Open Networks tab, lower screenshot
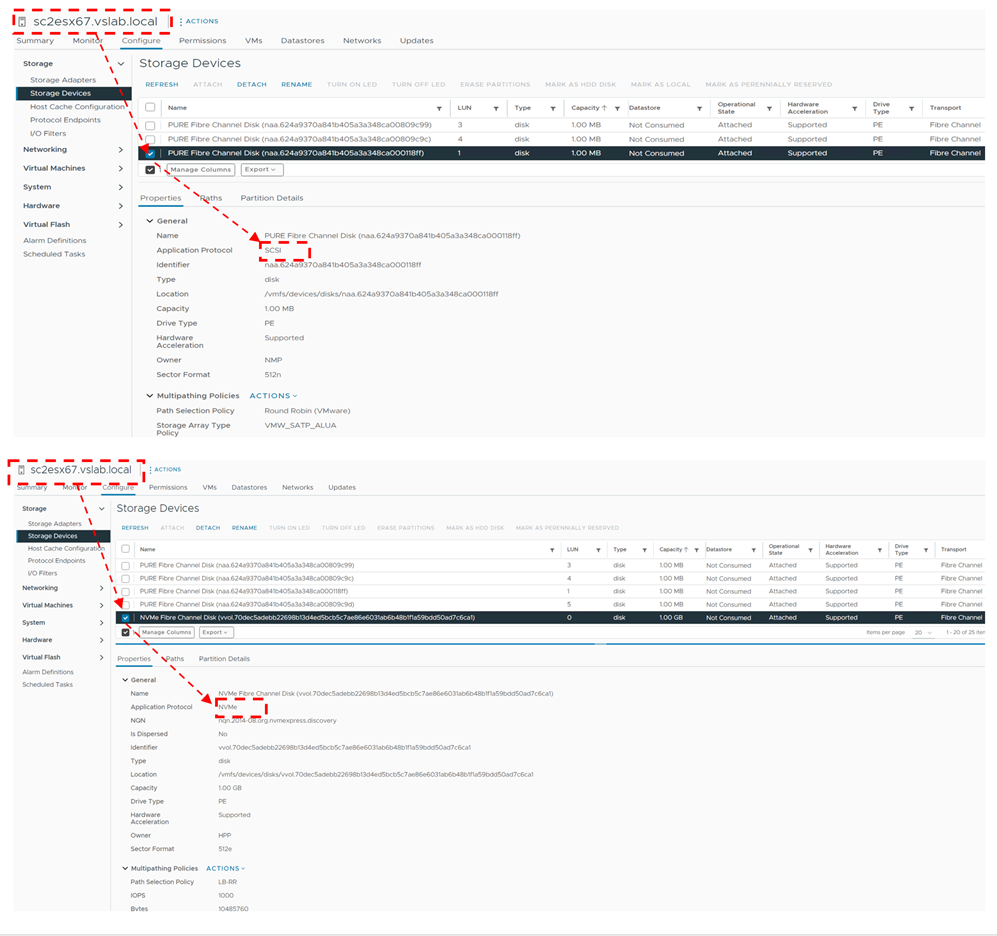Viewport: 997px width, 936px height. coord(298,488)
